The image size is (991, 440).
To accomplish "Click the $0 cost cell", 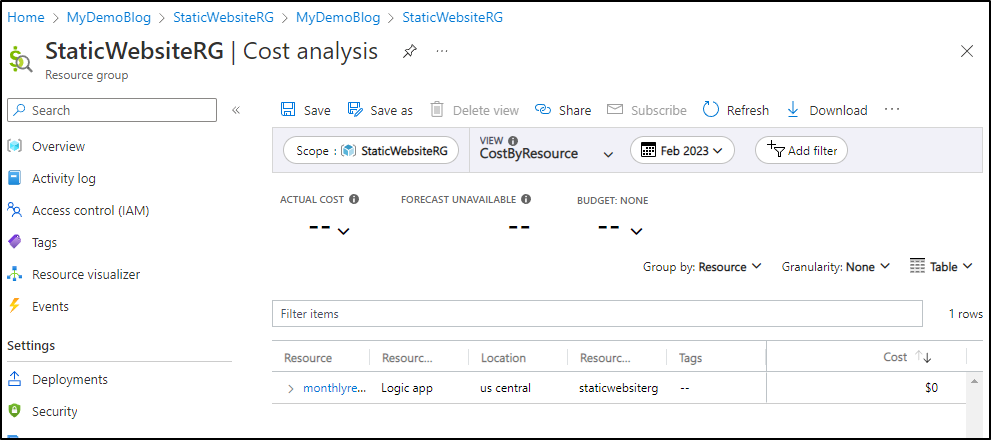I will 931,388.
